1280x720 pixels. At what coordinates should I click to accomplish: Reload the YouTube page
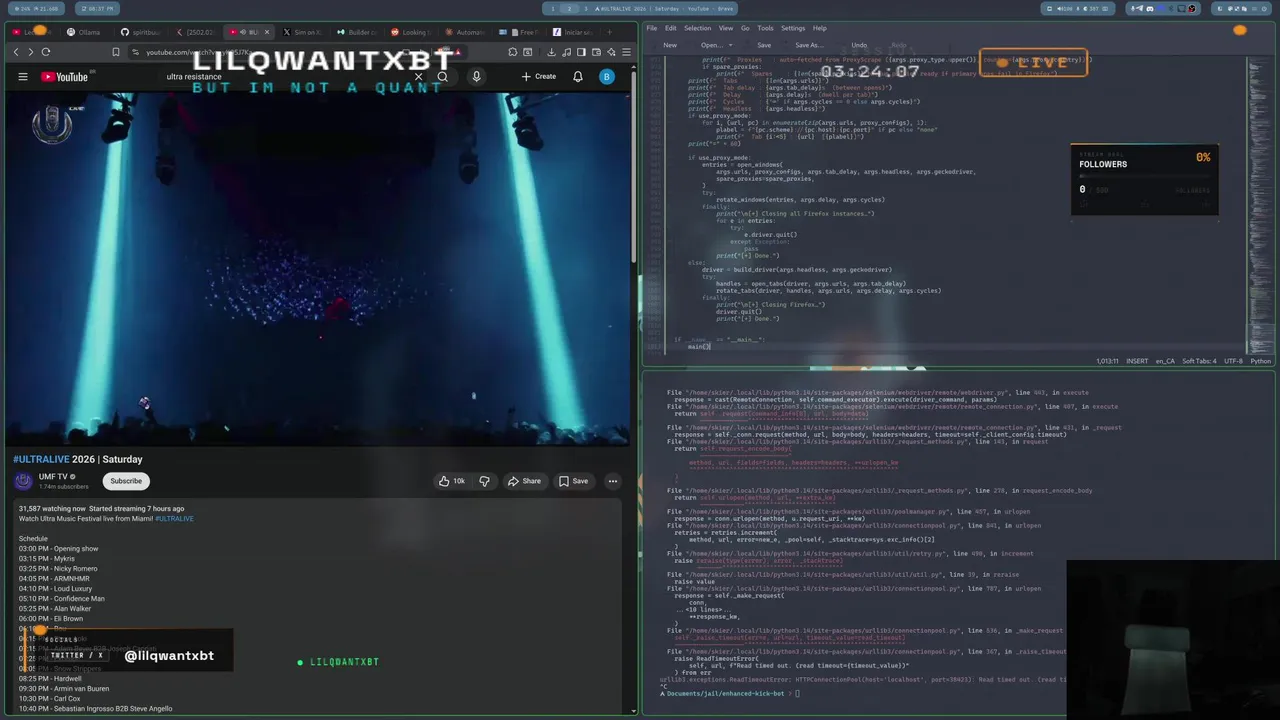(x=46, y=52)
